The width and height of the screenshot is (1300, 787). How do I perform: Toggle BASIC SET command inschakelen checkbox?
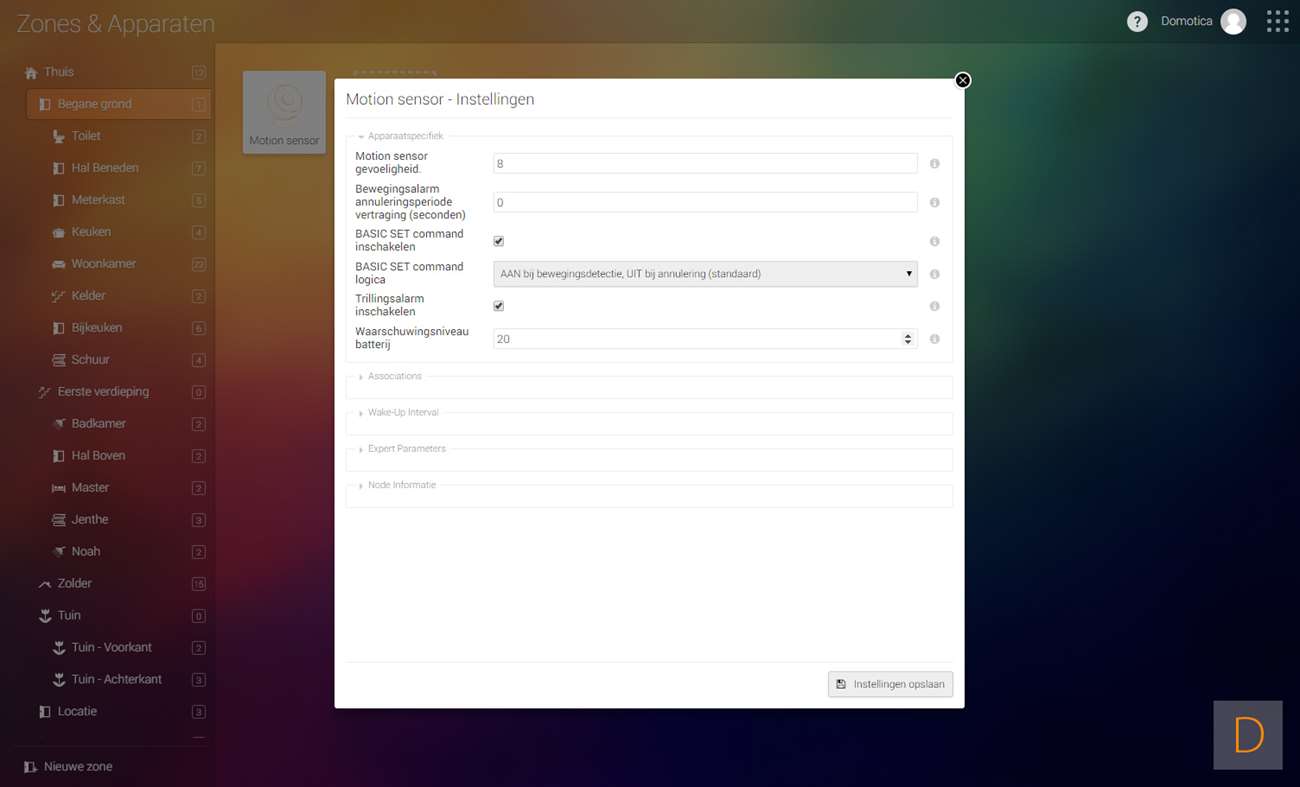(x=499, y=241)
